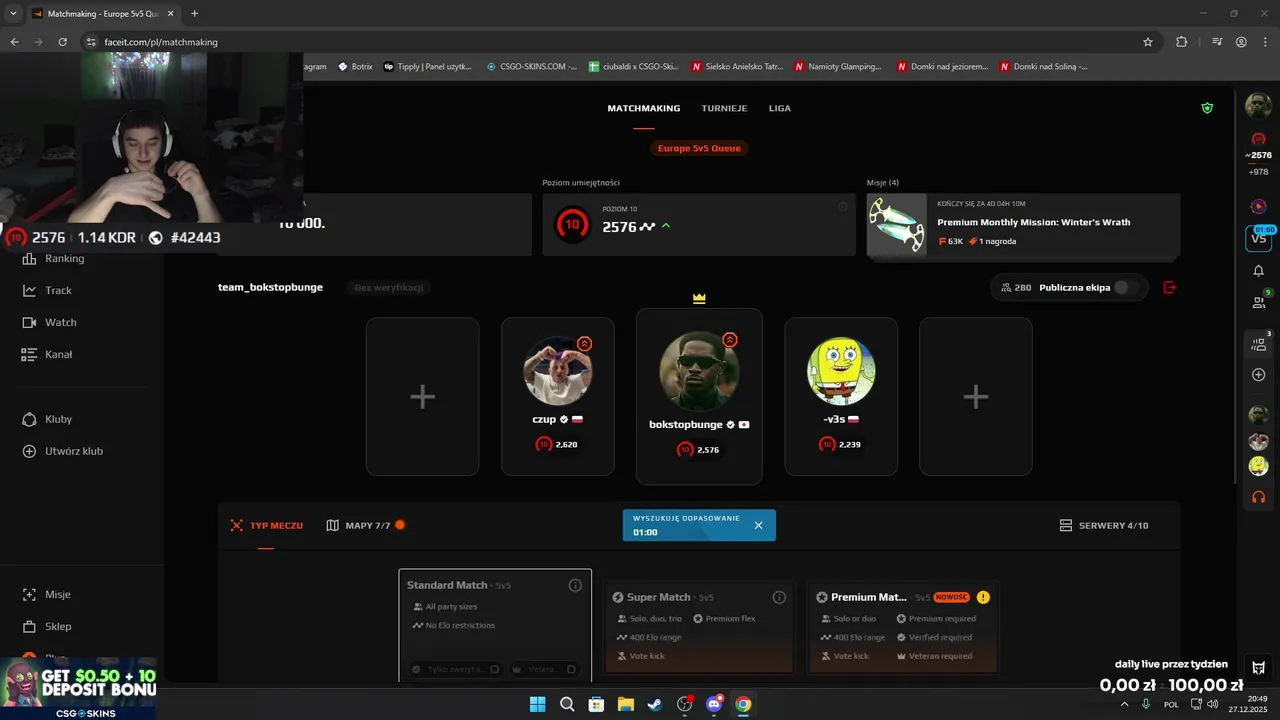Image resolution: width=1280 pixels, height=720 pixels.
Task: Click the Super Match info icon
Action: pyautogui.click(x=779, y=597)
